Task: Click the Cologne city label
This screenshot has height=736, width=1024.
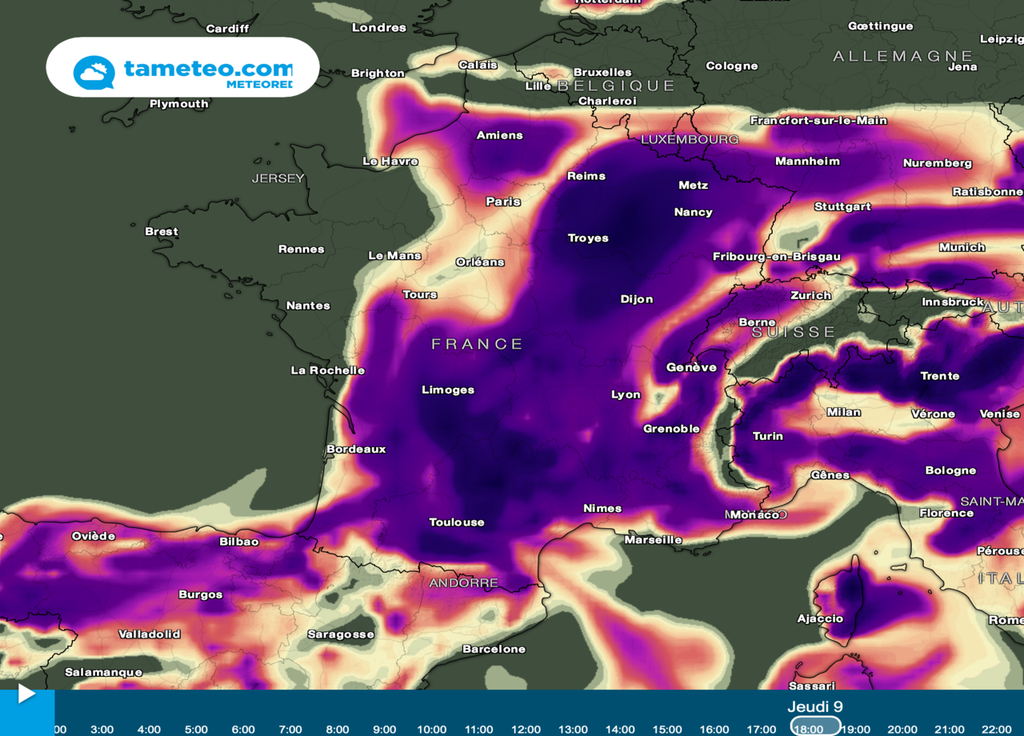Action: (x=732, y=65)
